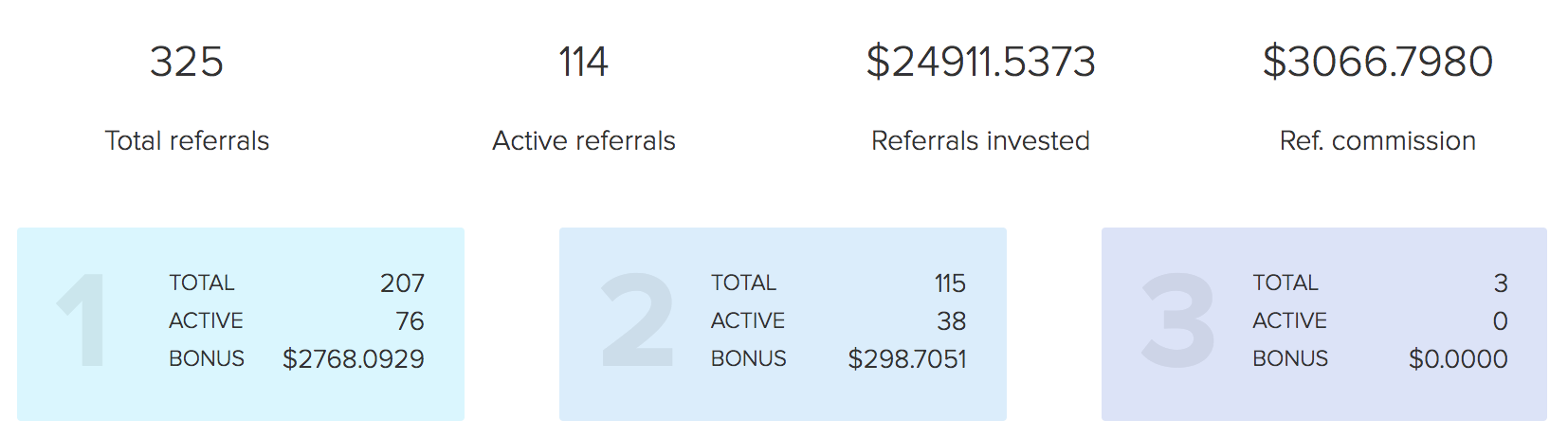This screenshot has width=1568, height=438.
Task: Click the large level 3 numeral icon
Action: click(x=1178, y=320)
